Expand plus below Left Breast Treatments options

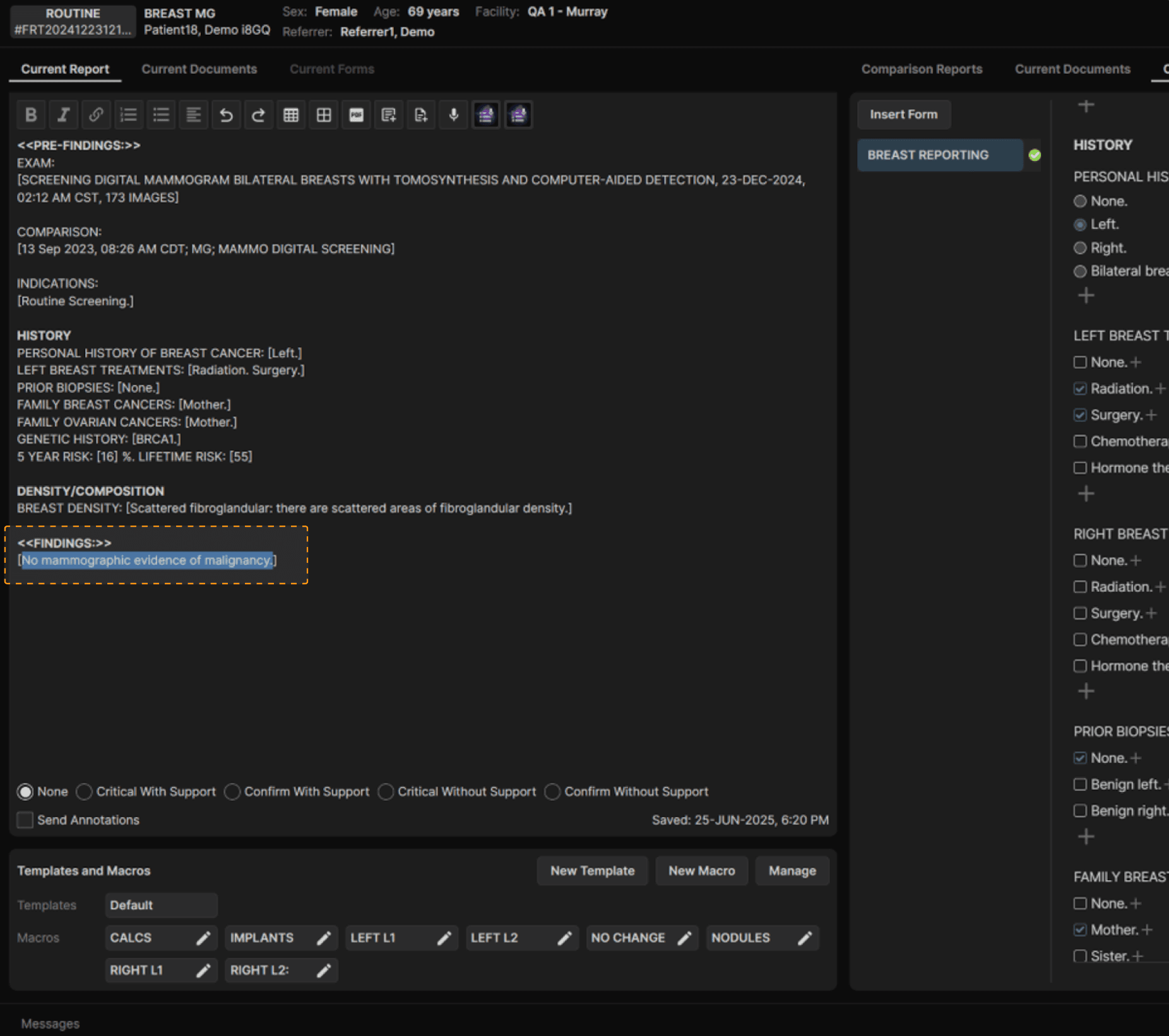point(1086,493)
